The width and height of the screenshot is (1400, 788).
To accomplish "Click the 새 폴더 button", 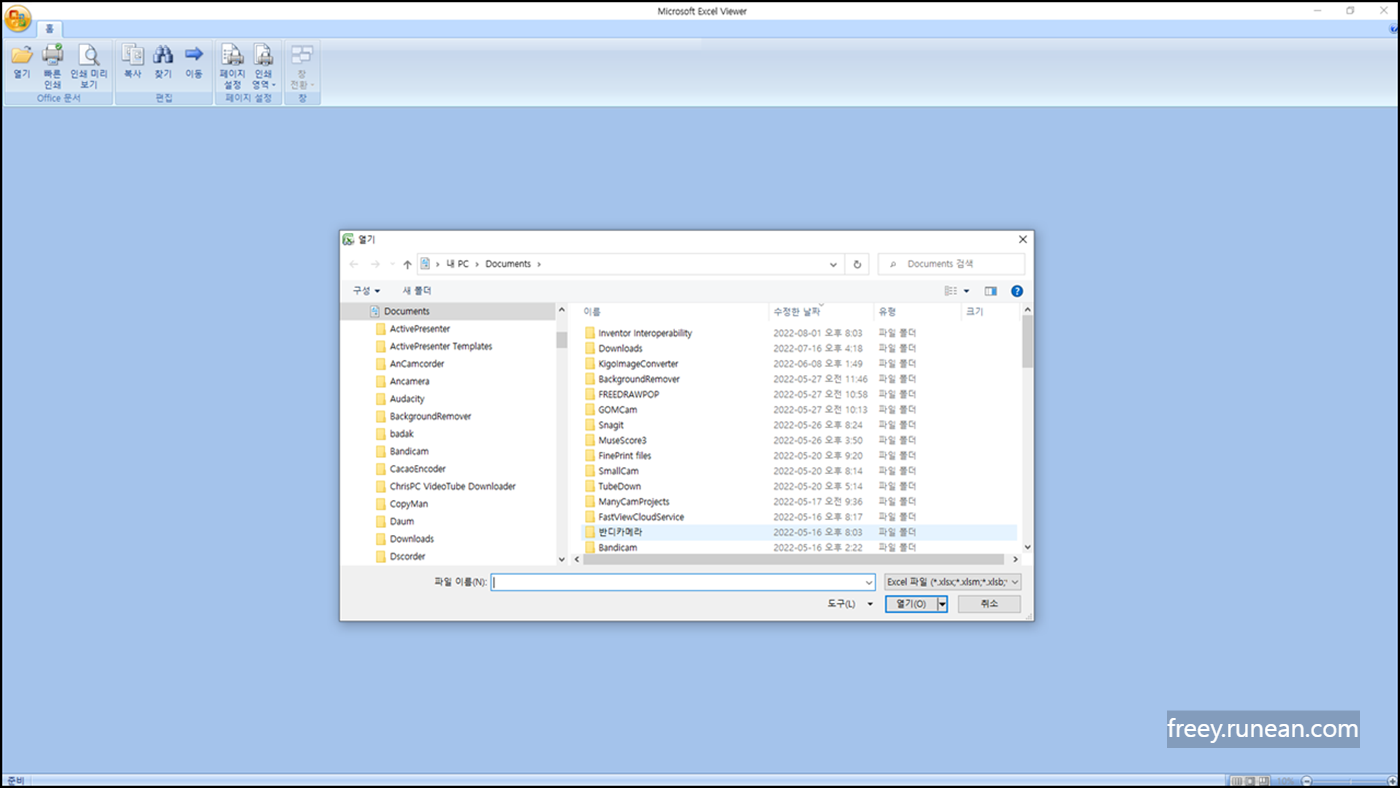I will 417,290.
